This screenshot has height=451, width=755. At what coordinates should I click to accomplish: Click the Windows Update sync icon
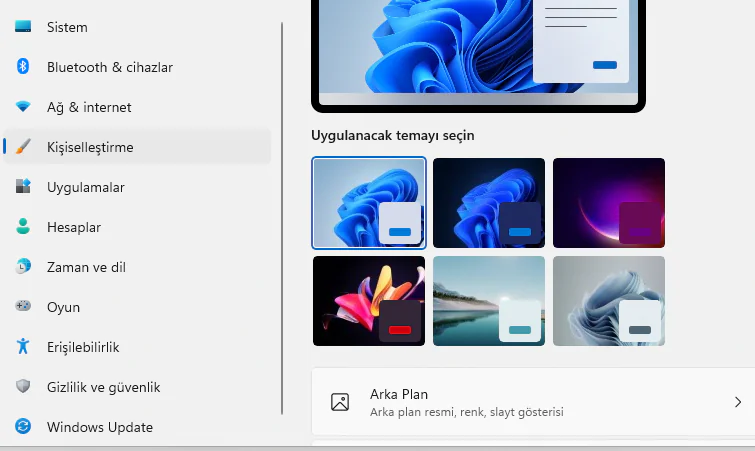(23, 427)
